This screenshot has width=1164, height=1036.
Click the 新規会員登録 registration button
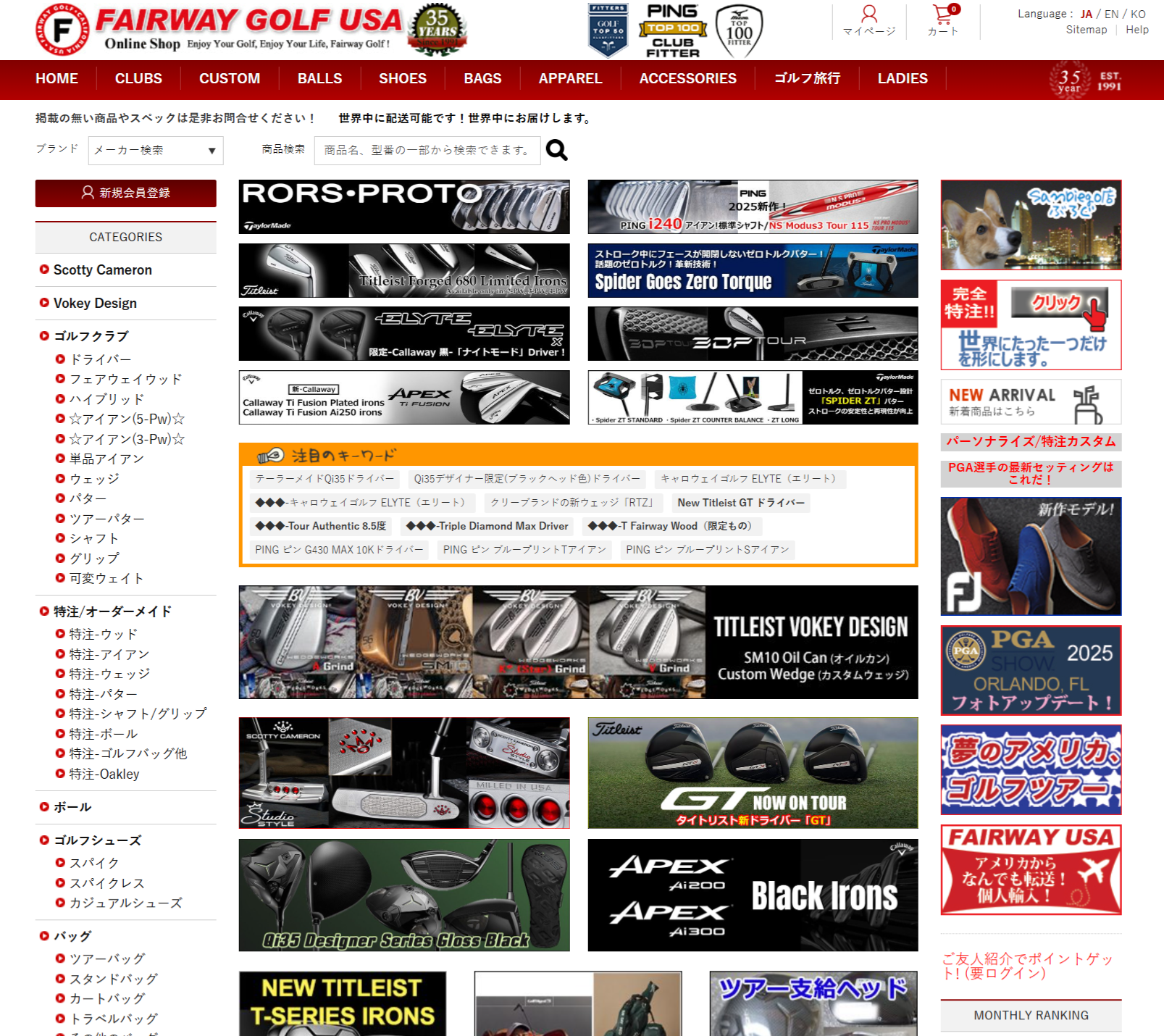[126, 193]
